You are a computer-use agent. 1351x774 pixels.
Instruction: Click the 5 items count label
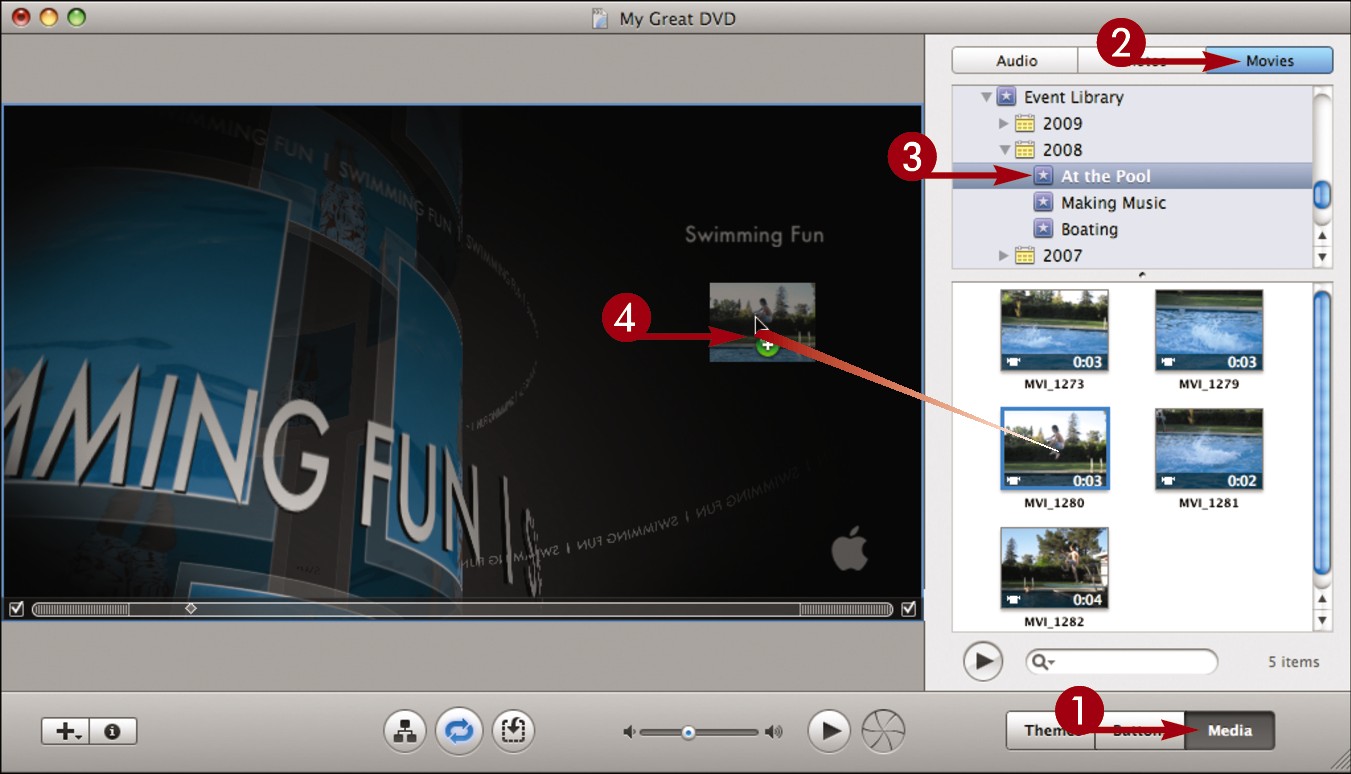1293,662
